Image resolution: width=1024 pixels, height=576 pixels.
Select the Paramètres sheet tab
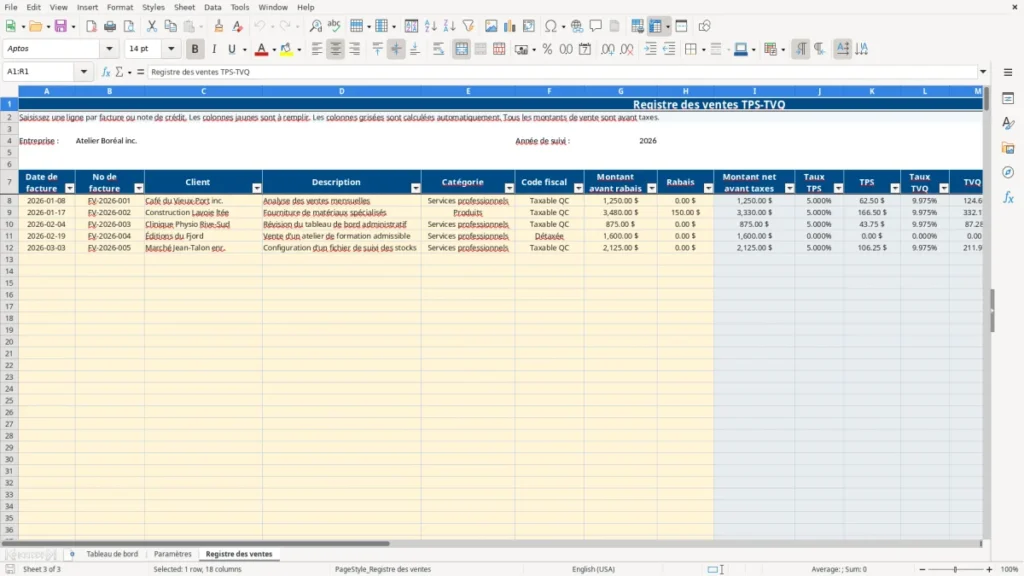click(173, 554)
